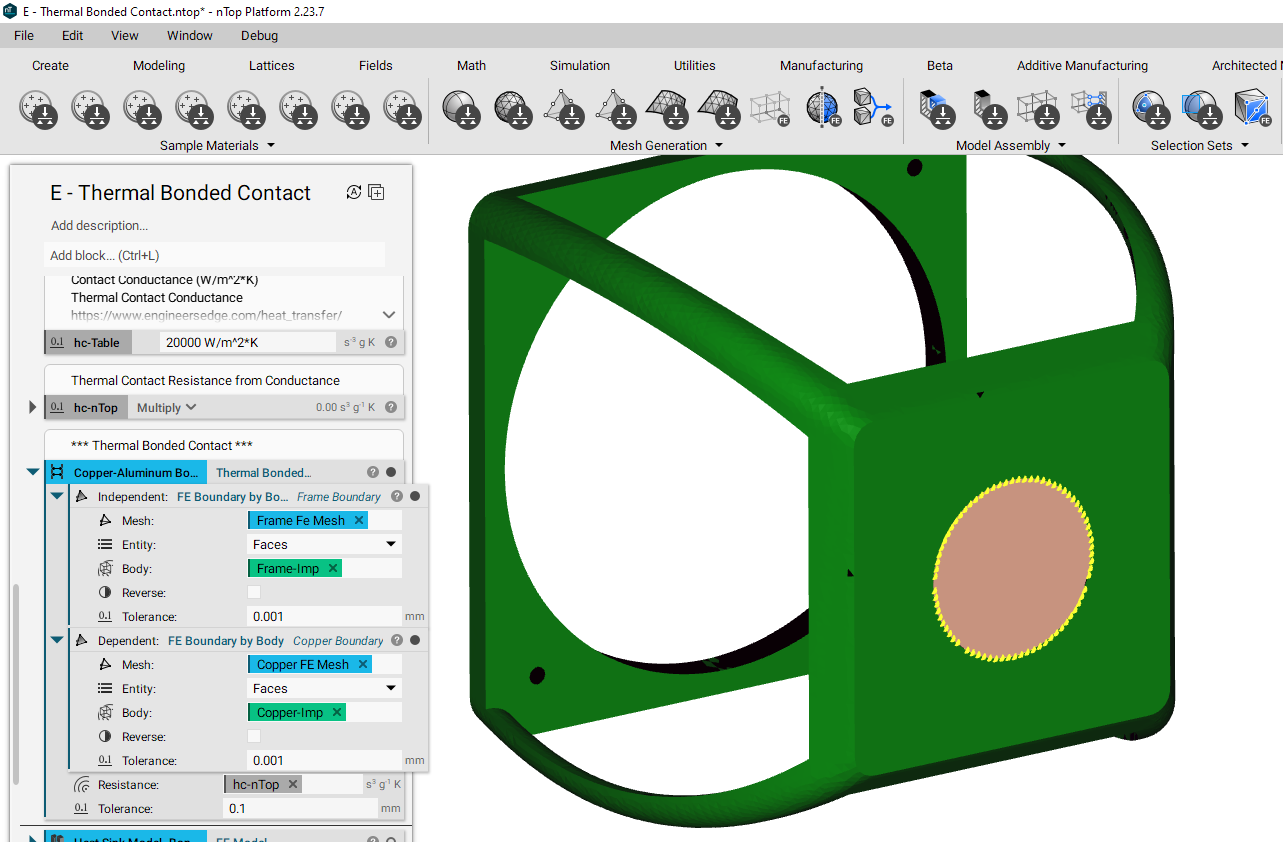
Task: Remove the Frame Fe Mesh chip
Action: pos(360,520)
